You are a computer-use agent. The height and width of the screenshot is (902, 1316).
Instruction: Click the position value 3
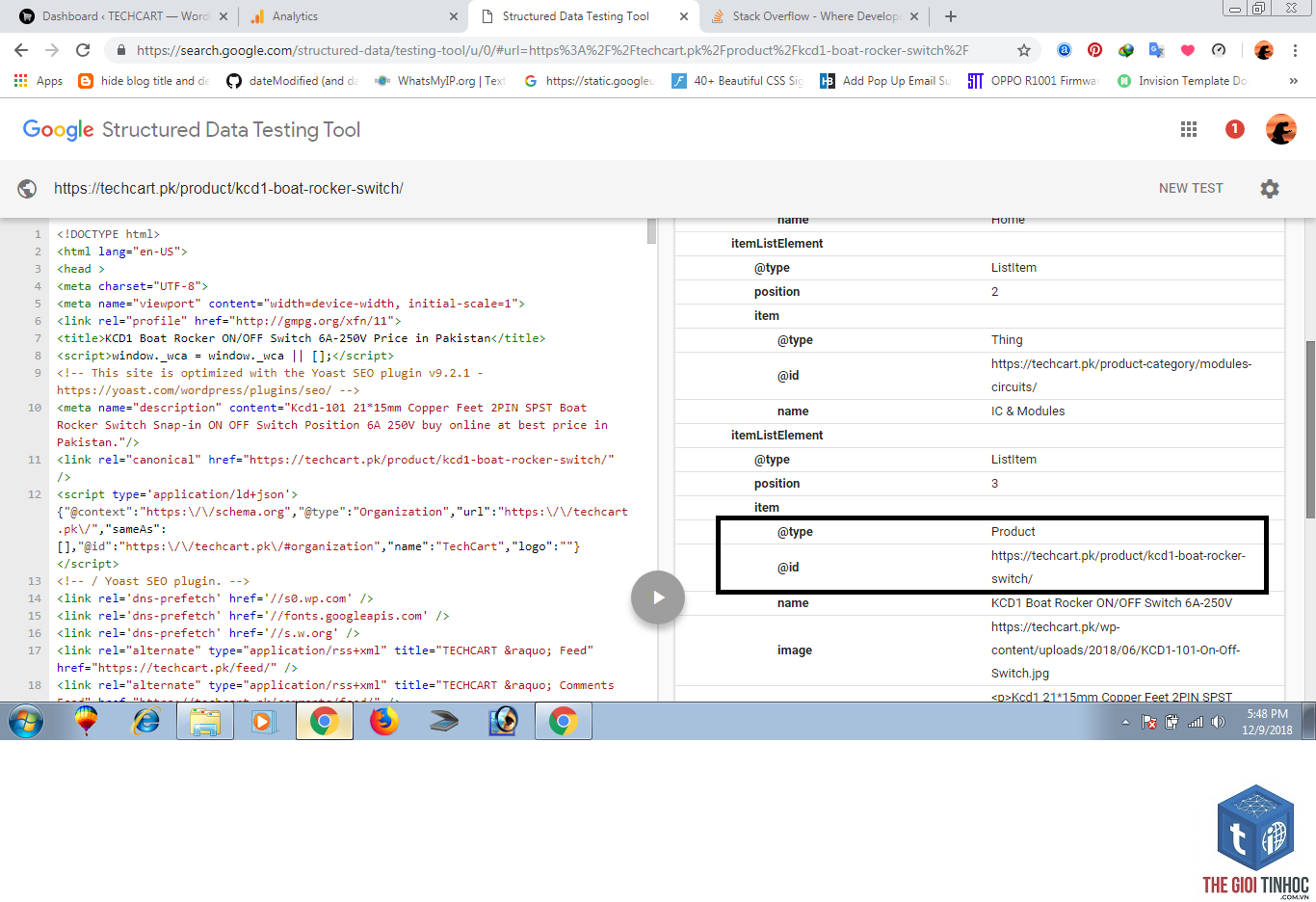point(994,484)
